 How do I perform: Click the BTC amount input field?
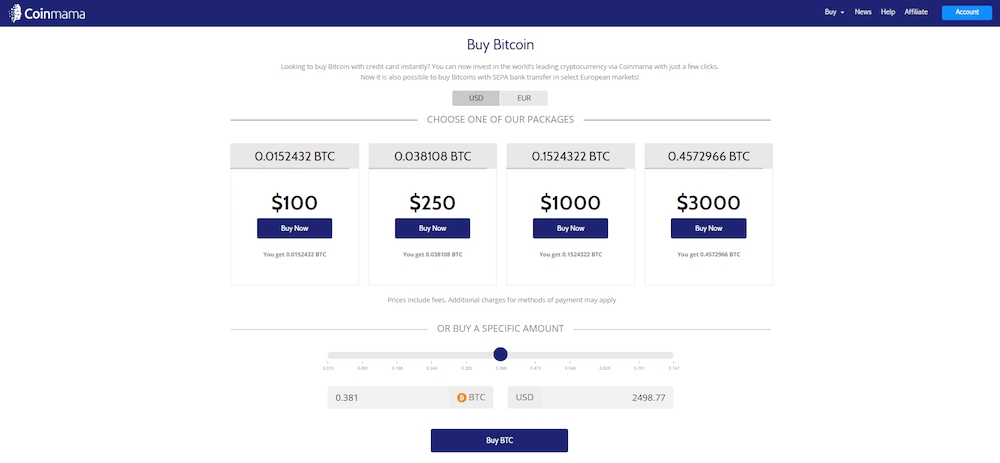click(390, 397)
